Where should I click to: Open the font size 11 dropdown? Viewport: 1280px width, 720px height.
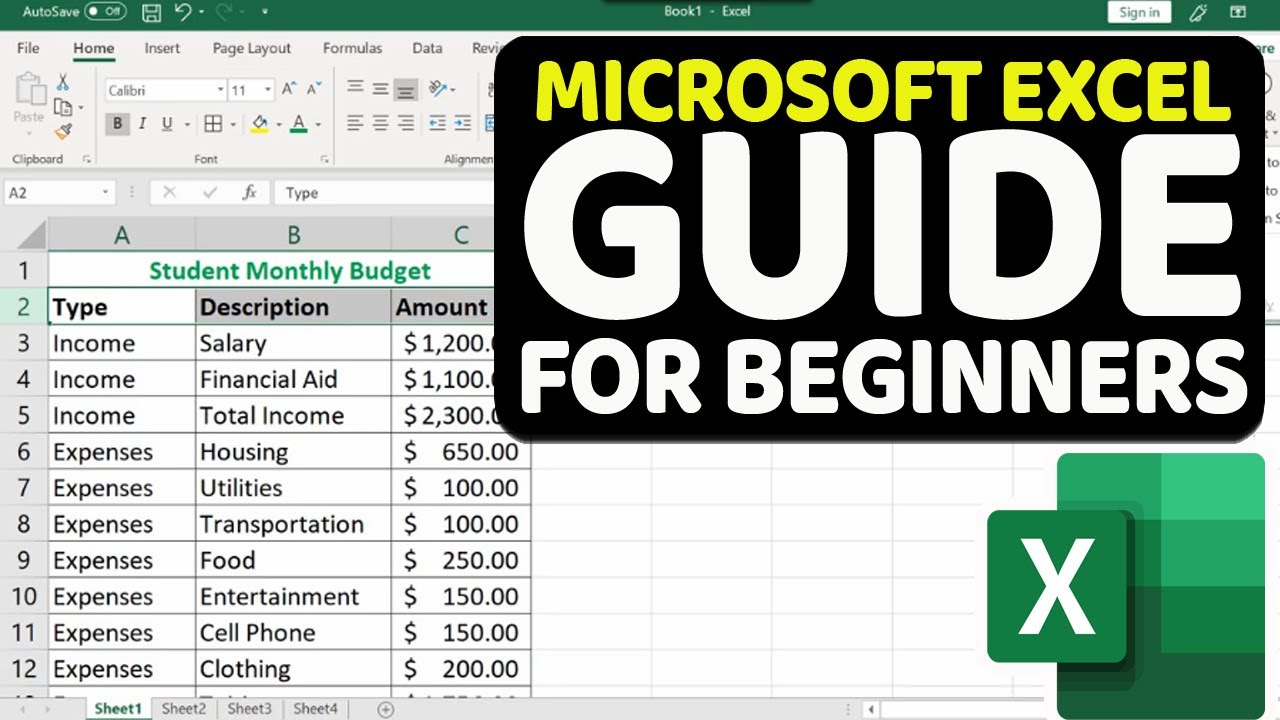click(x=268, y=90)
